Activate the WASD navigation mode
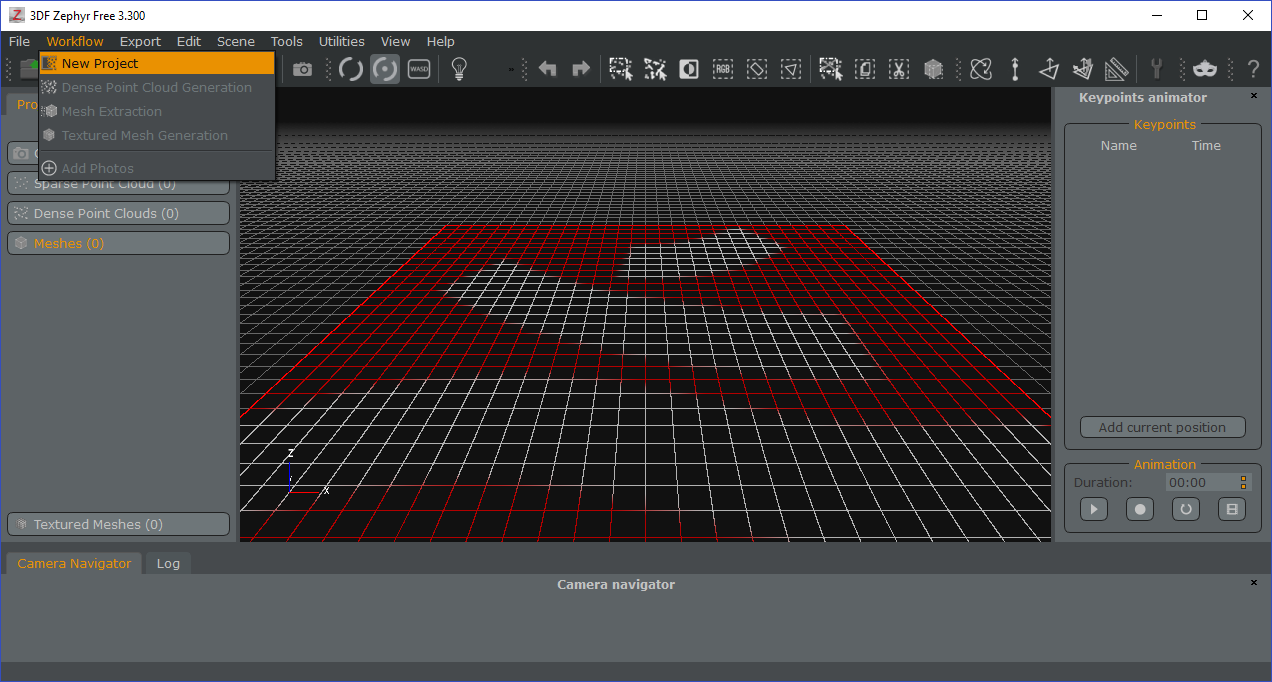1272x682 pixels. point(418,69)
